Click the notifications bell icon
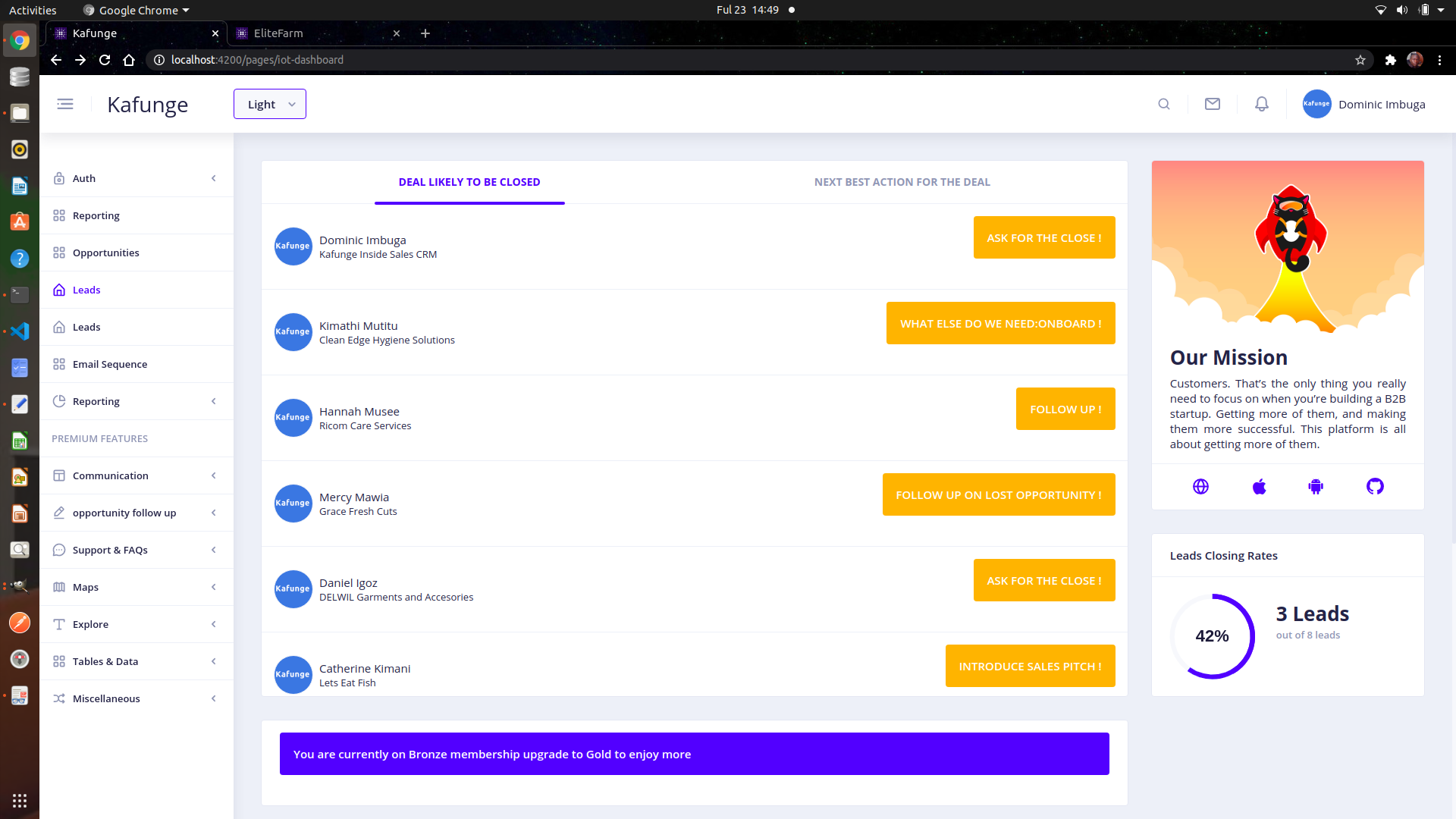Screen dimensions: 1456x819 [1261, 104]
